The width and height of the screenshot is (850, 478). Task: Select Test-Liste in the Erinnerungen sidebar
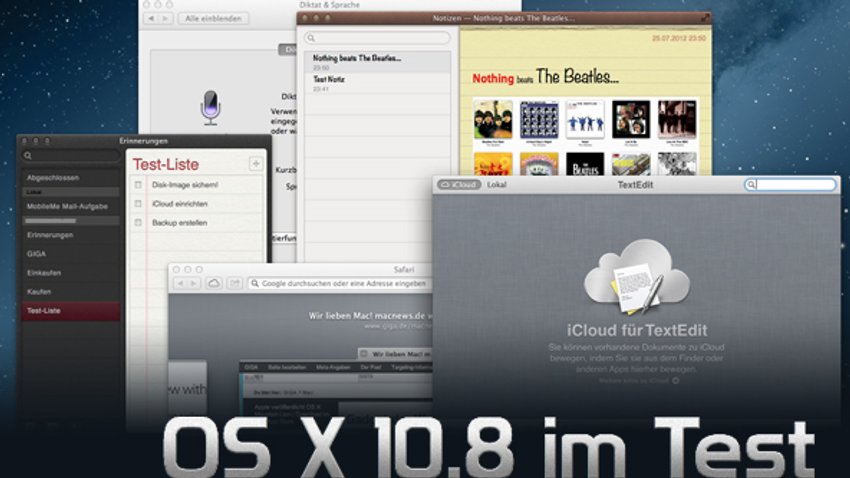coord(71,311)
